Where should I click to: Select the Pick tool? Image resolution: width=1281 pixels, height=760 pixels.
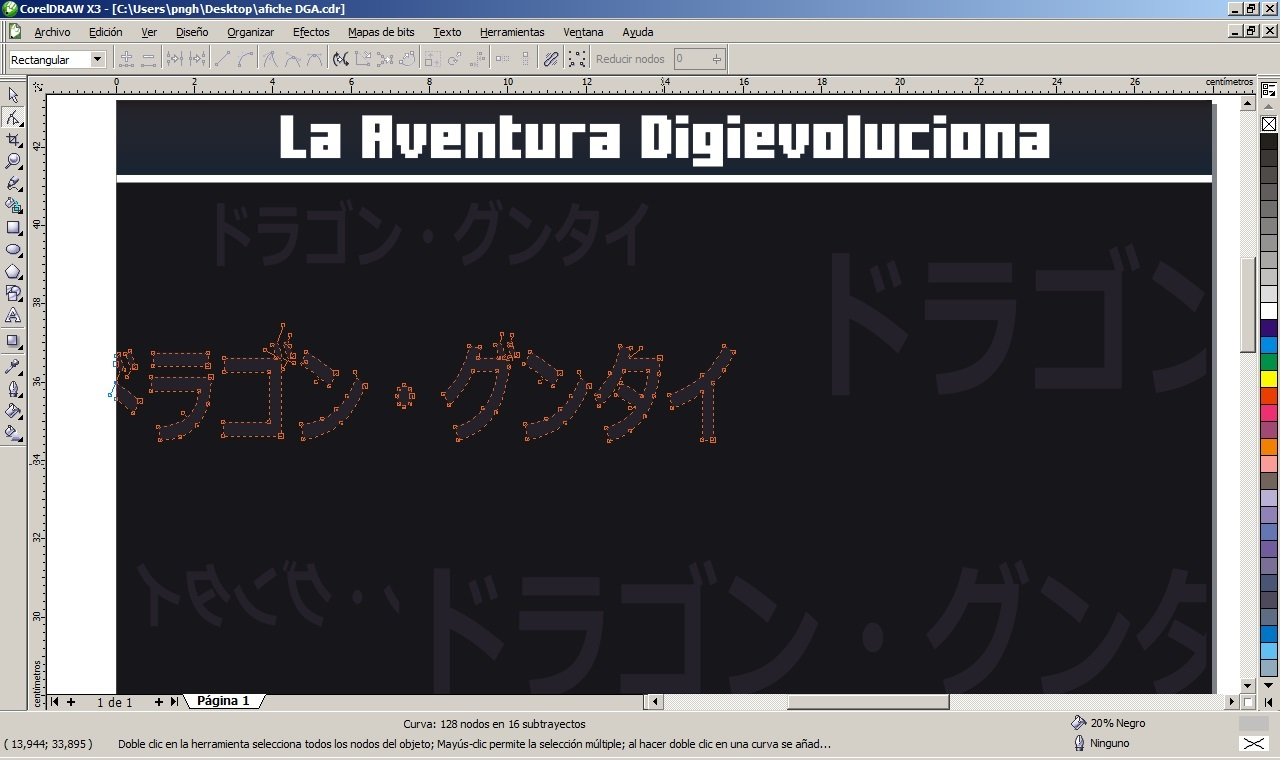[13, 95]
